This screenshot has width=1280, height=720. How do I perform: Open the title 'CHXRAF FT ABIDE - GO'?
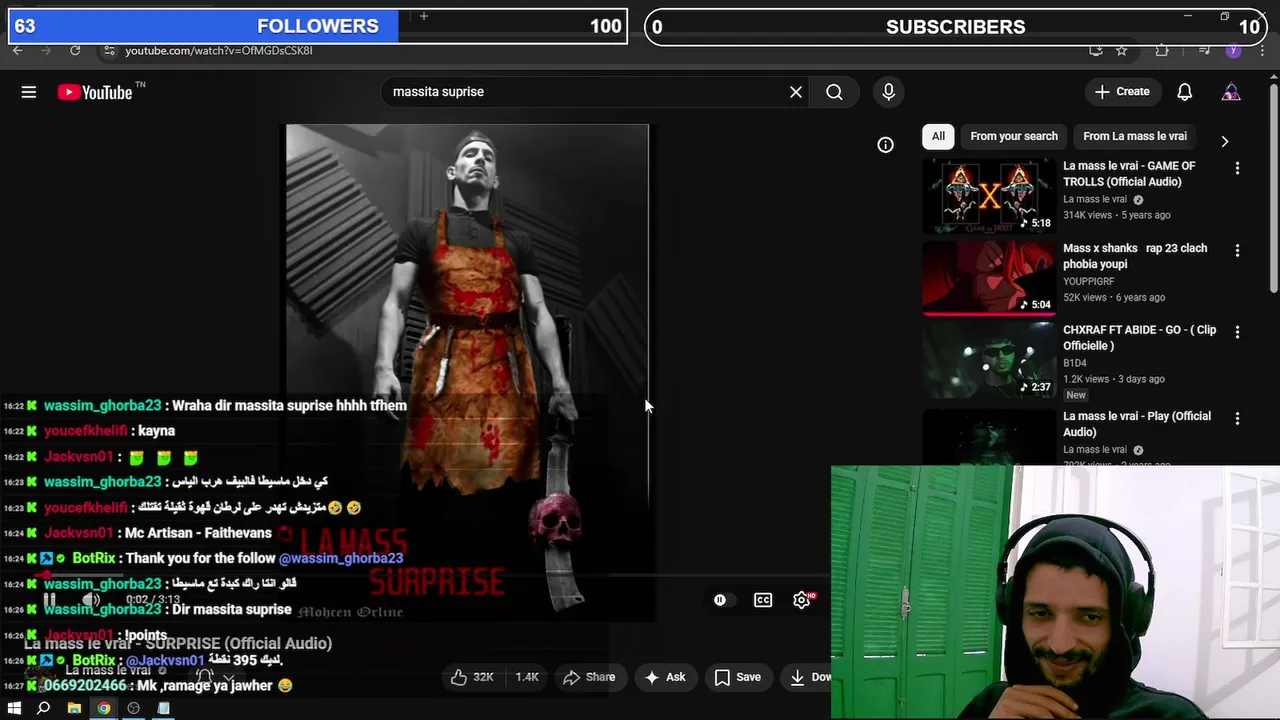(x=1139, y=338)
